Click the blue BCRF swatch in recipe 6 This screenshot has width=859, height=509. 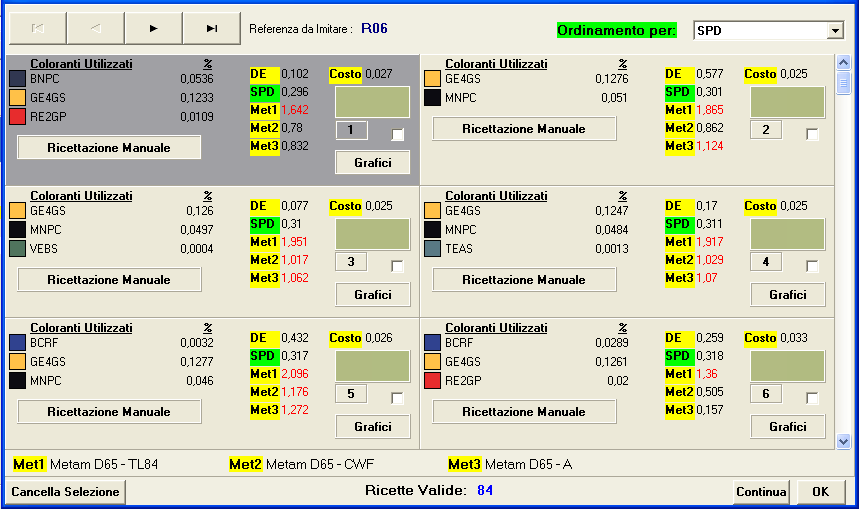pos(432,342)
